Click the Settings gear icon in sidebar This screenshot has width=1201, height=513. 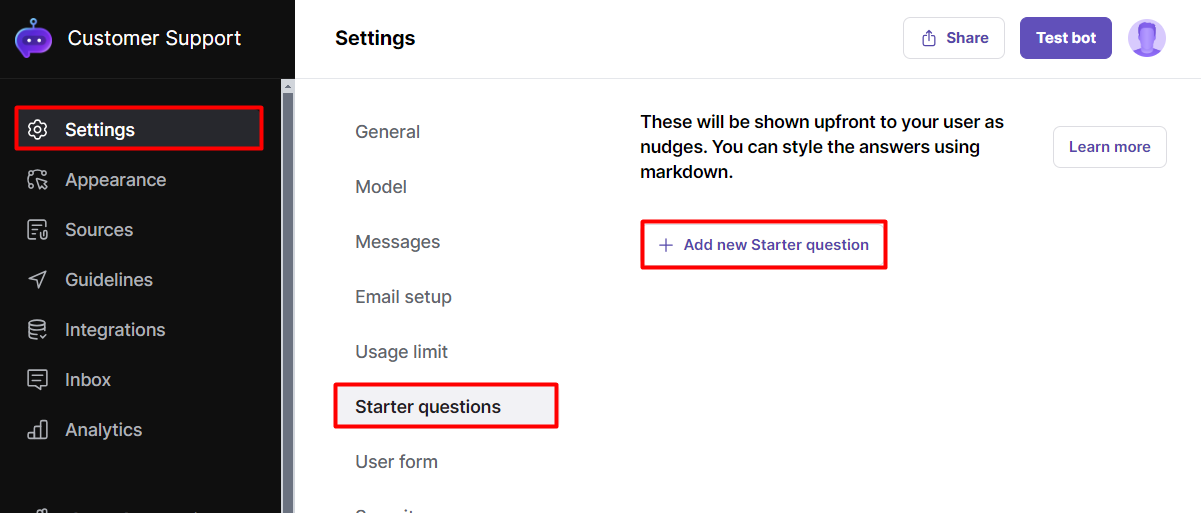38,130
